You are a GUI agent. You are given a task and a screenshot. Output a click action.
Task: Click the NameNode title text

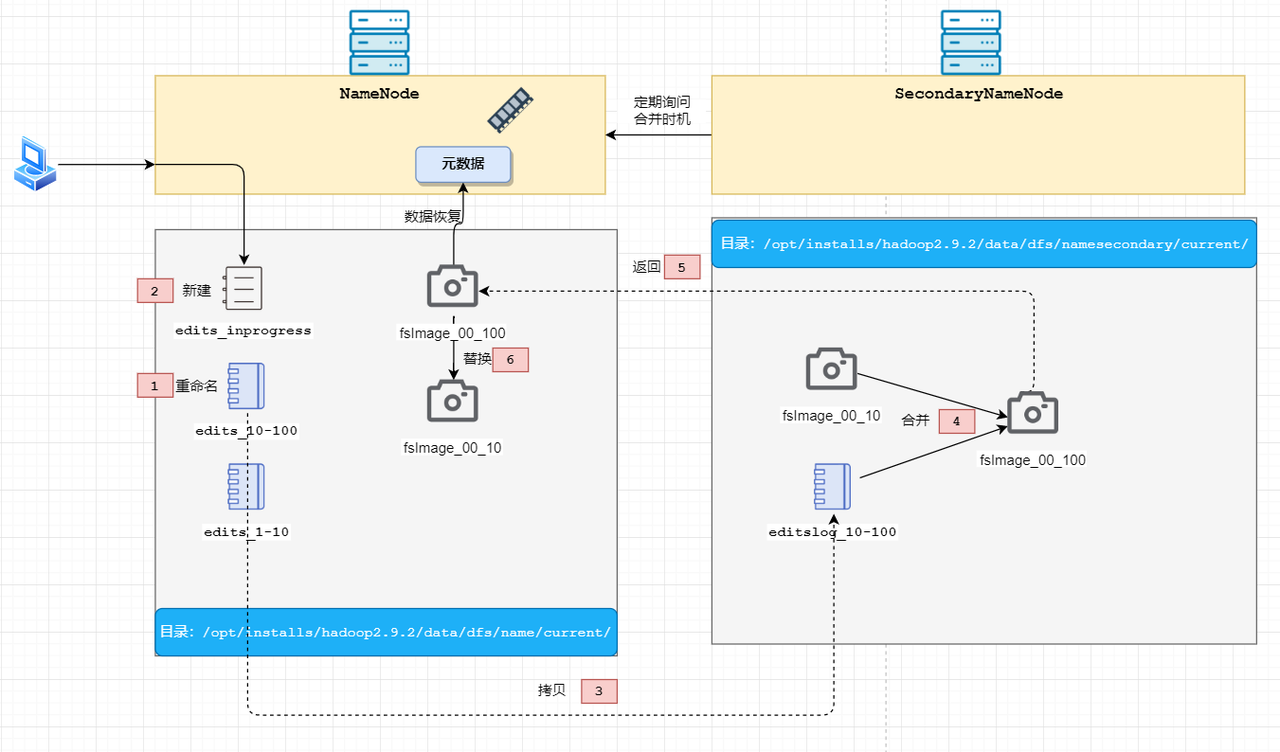[x=379, y=94]
